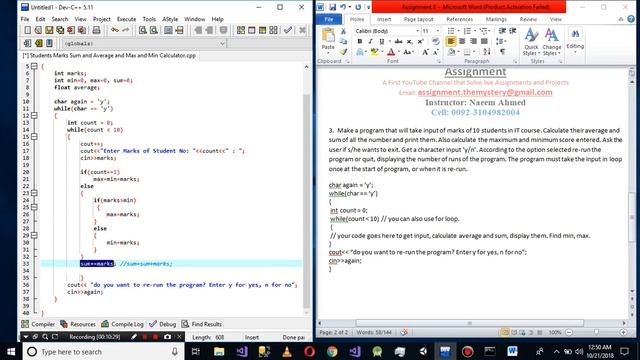Click the Grow Font icon in Word

tap(425, 52)
